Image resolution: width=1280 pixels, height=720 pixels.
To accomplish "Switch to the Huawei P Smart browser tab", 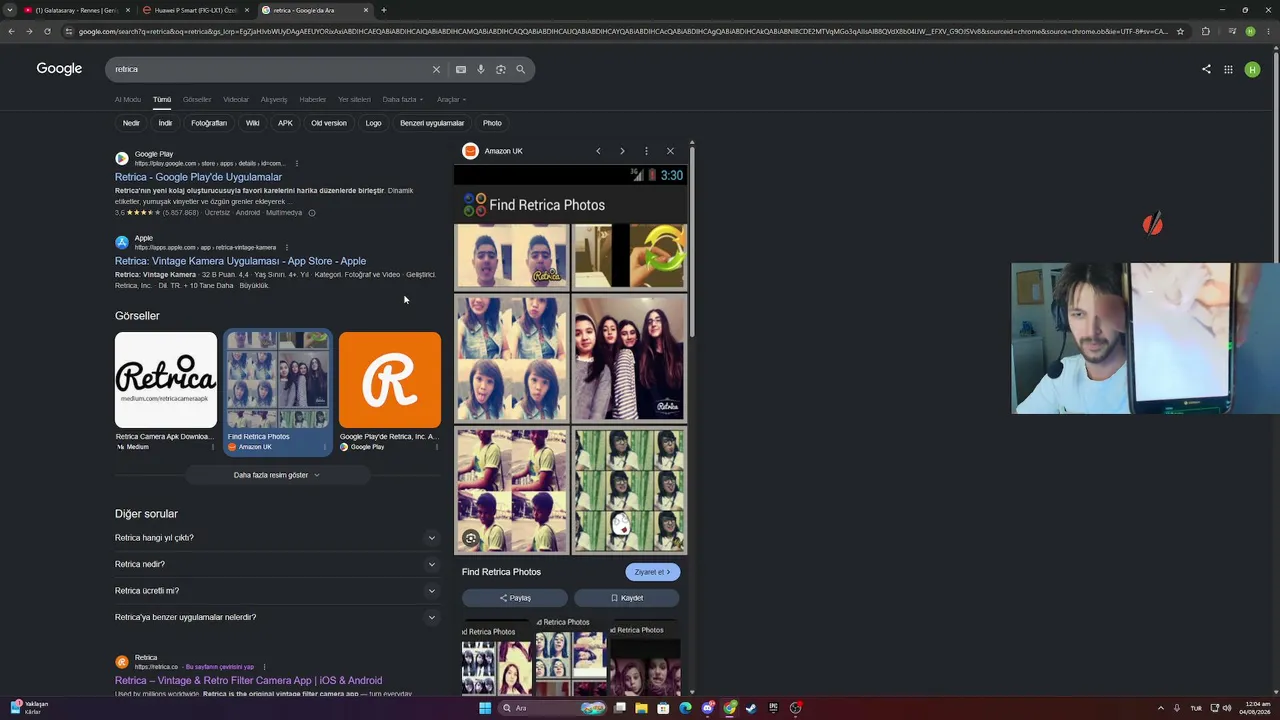I will coord(196,10).
